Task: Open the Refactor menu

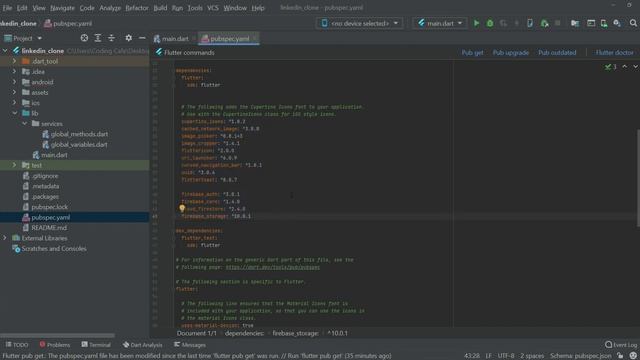Action: coord(137,8)
